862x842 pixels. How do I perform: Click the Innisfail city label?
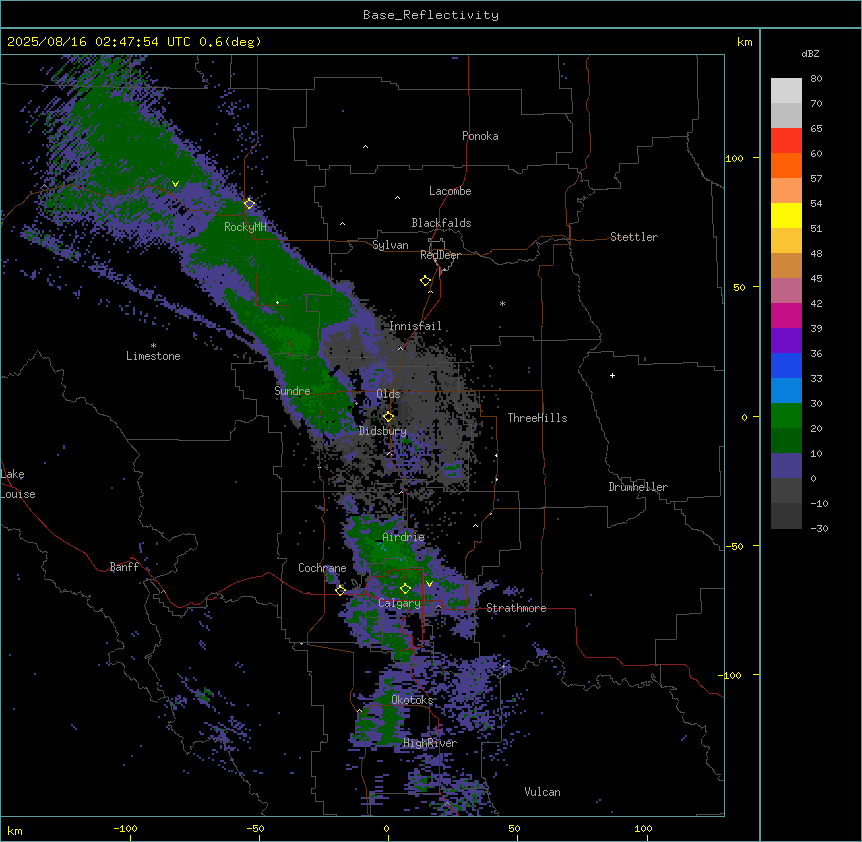(x=415, y=326)
